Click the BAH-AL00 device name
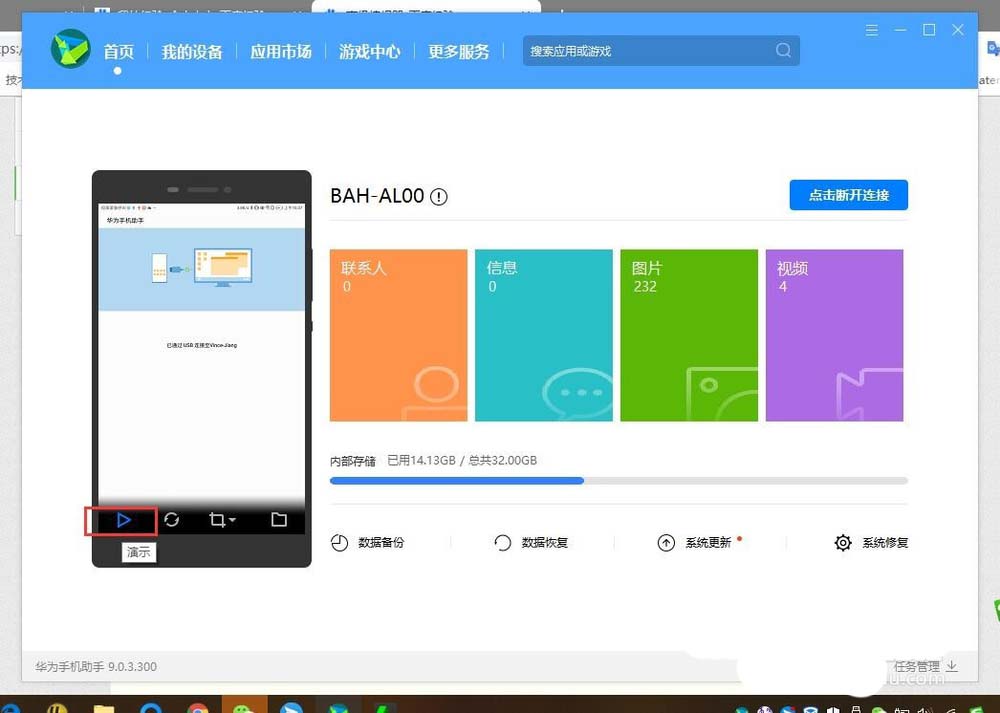The width and height of the screenshot is (1000, 713). [377, 196]
